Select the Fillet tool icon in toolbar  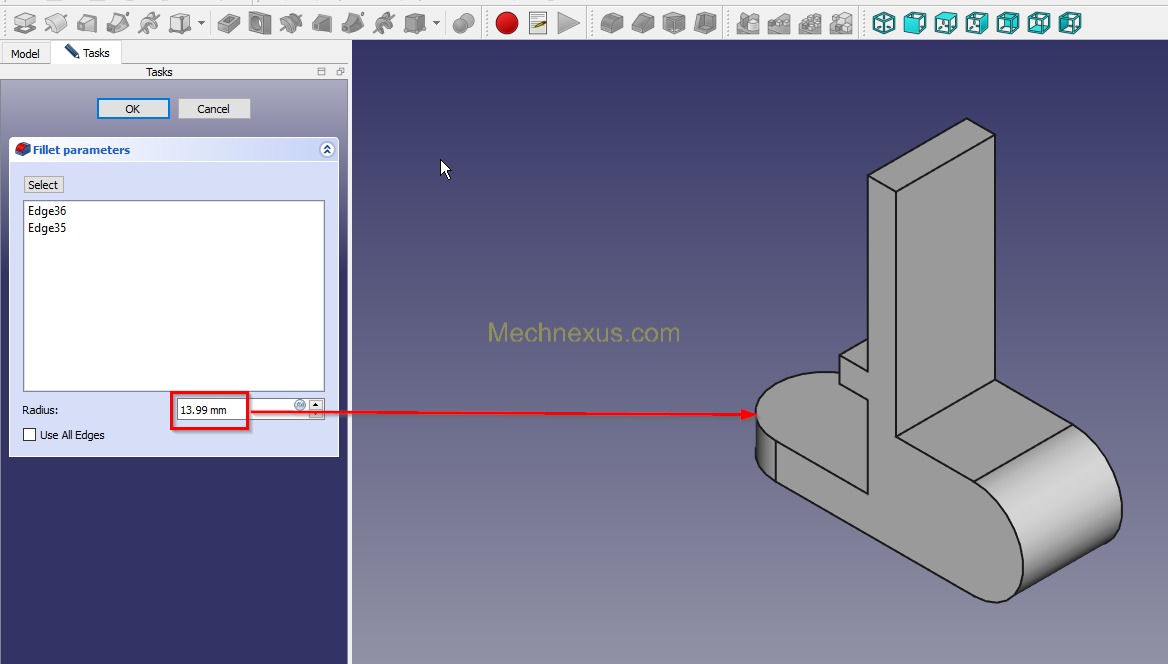tap(611, 22)
